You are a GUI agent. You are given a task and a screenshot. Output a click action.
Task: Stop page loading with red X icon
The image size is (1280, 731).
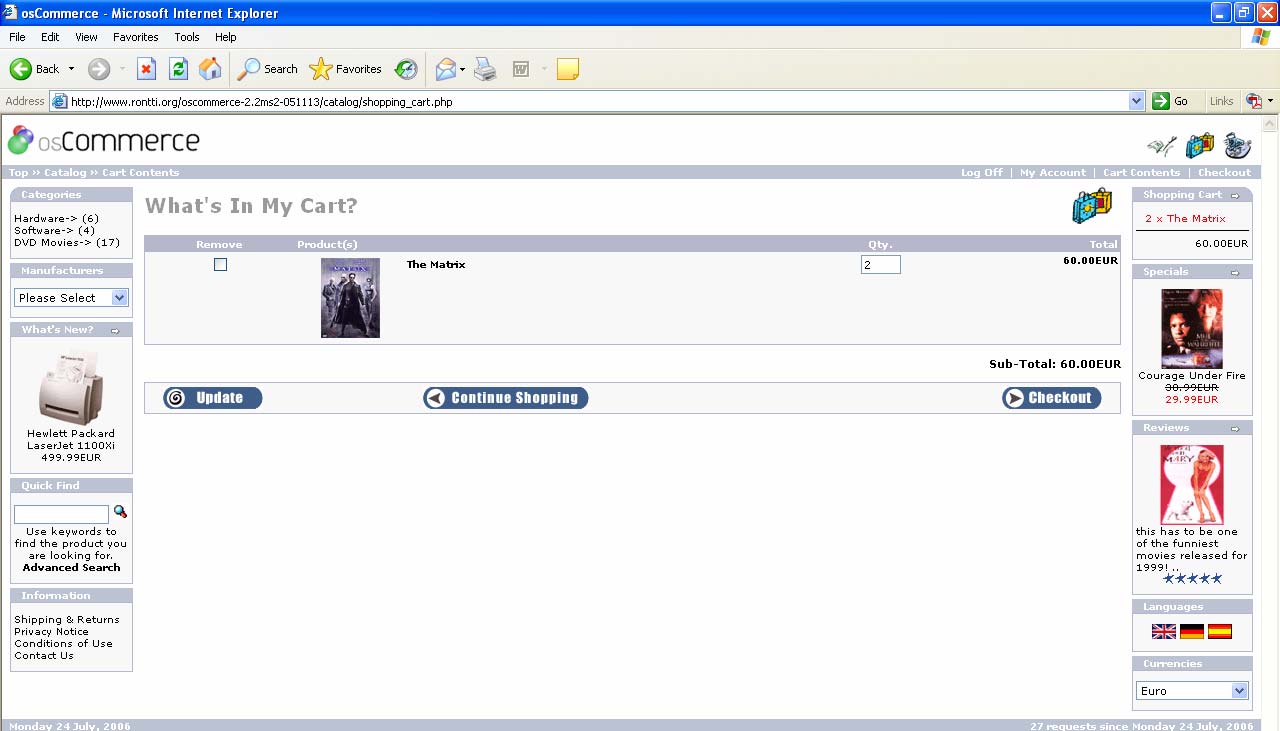(146, 69)
